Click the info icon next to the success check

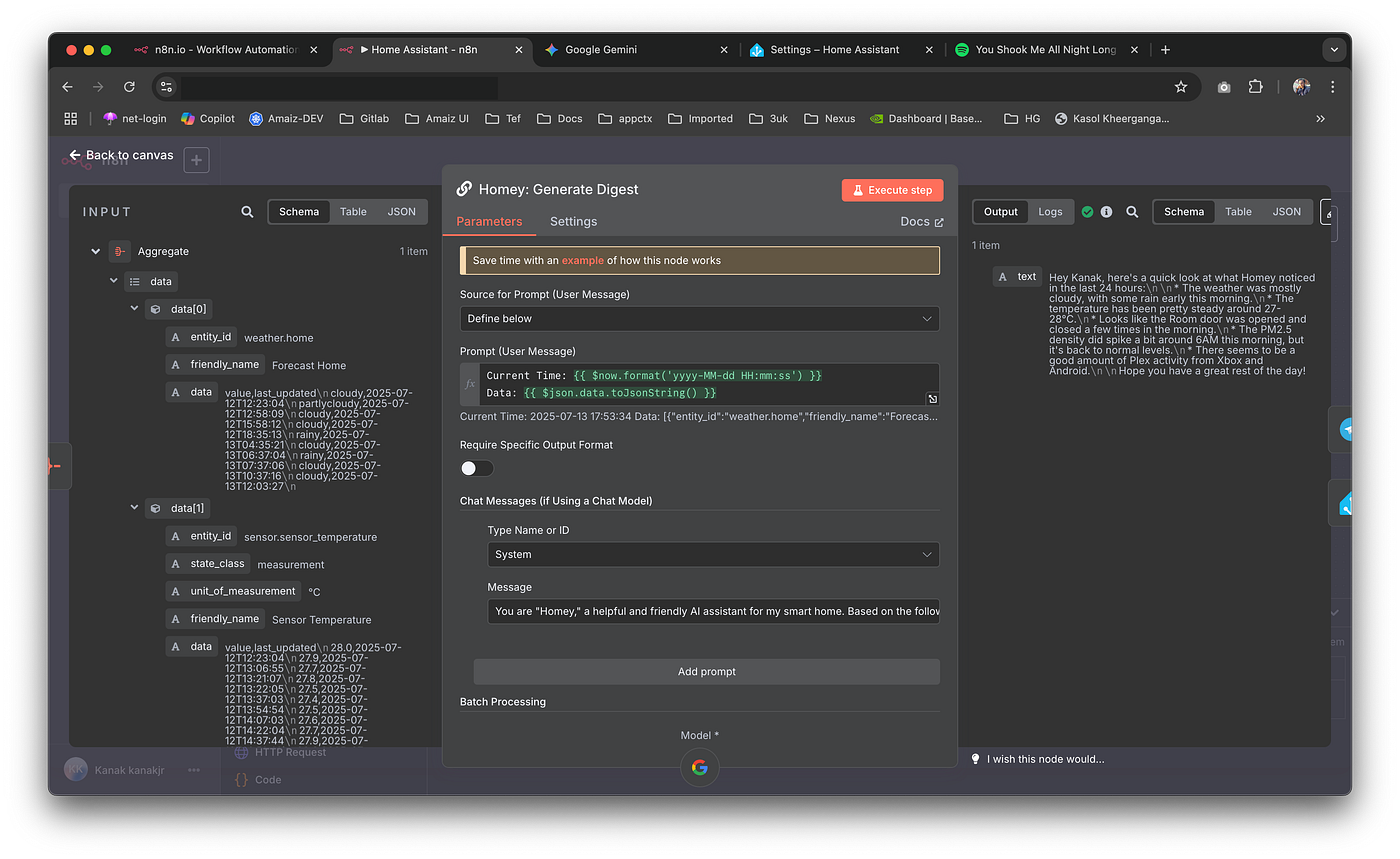[1108, 211]
